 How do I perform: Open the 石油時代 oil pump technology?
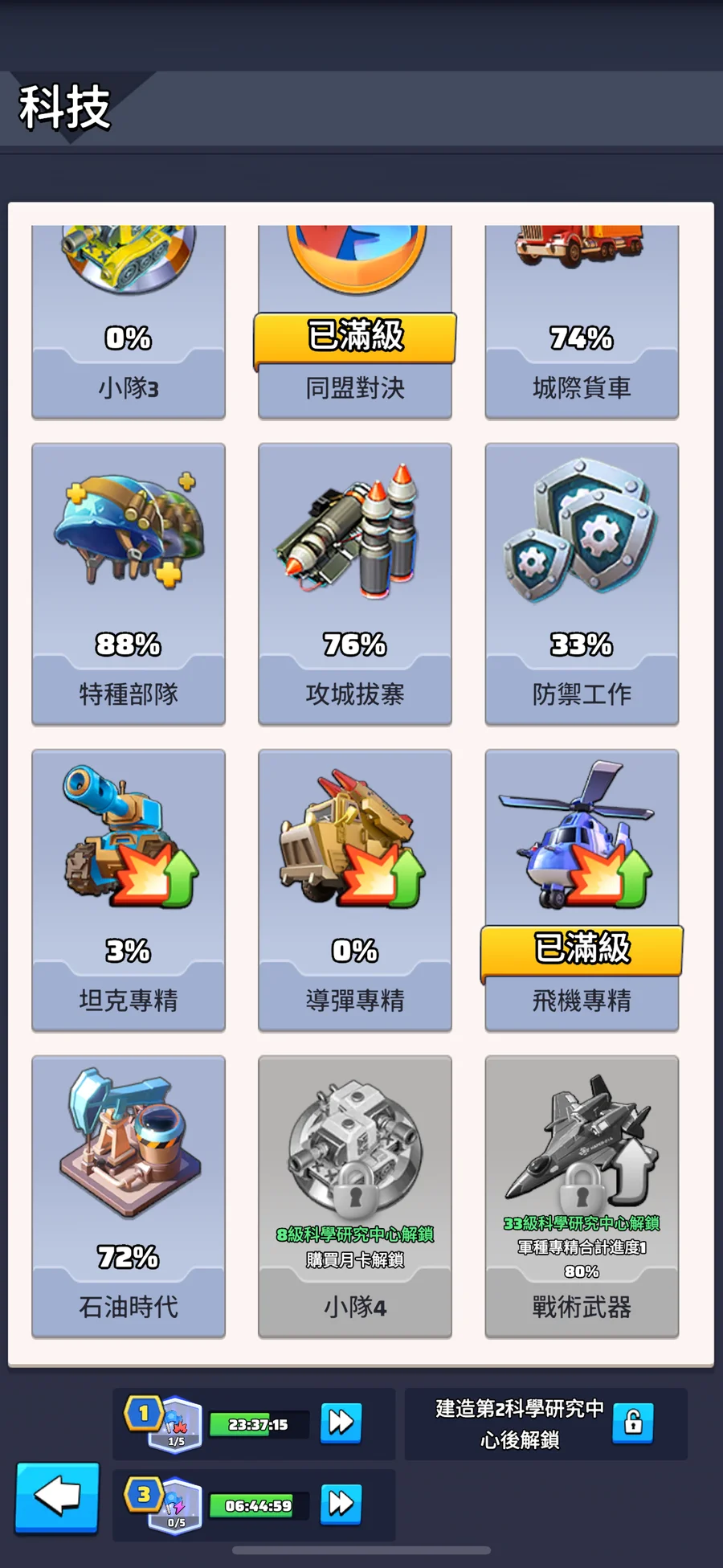pos(129,1197)
